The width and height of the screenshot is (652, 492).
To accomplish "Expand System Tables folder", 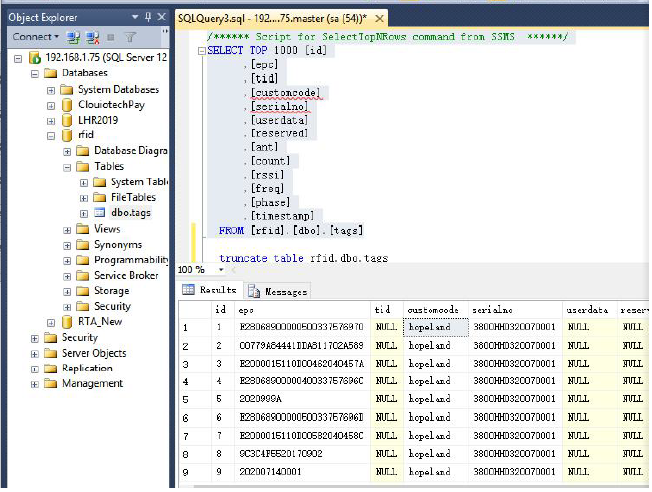I will (84, 183).
